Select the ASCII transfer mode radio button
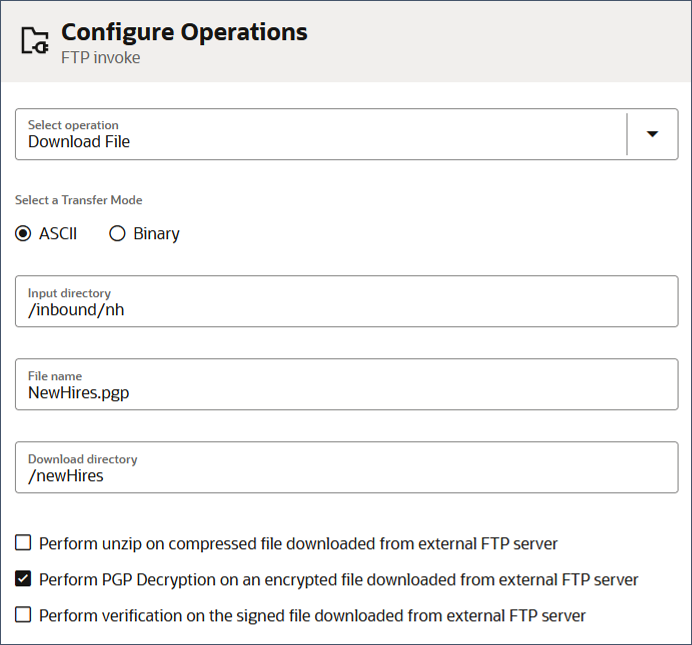The height and width of the screenshot is (645, 692). coord(23,233)
